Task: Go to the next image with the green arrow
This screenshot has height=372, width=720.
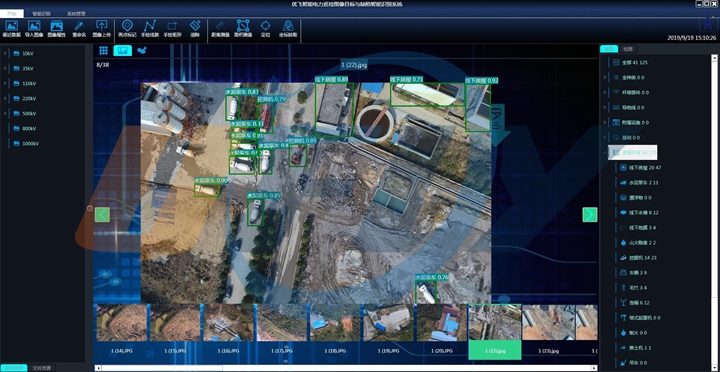Action: coord(590,215)
